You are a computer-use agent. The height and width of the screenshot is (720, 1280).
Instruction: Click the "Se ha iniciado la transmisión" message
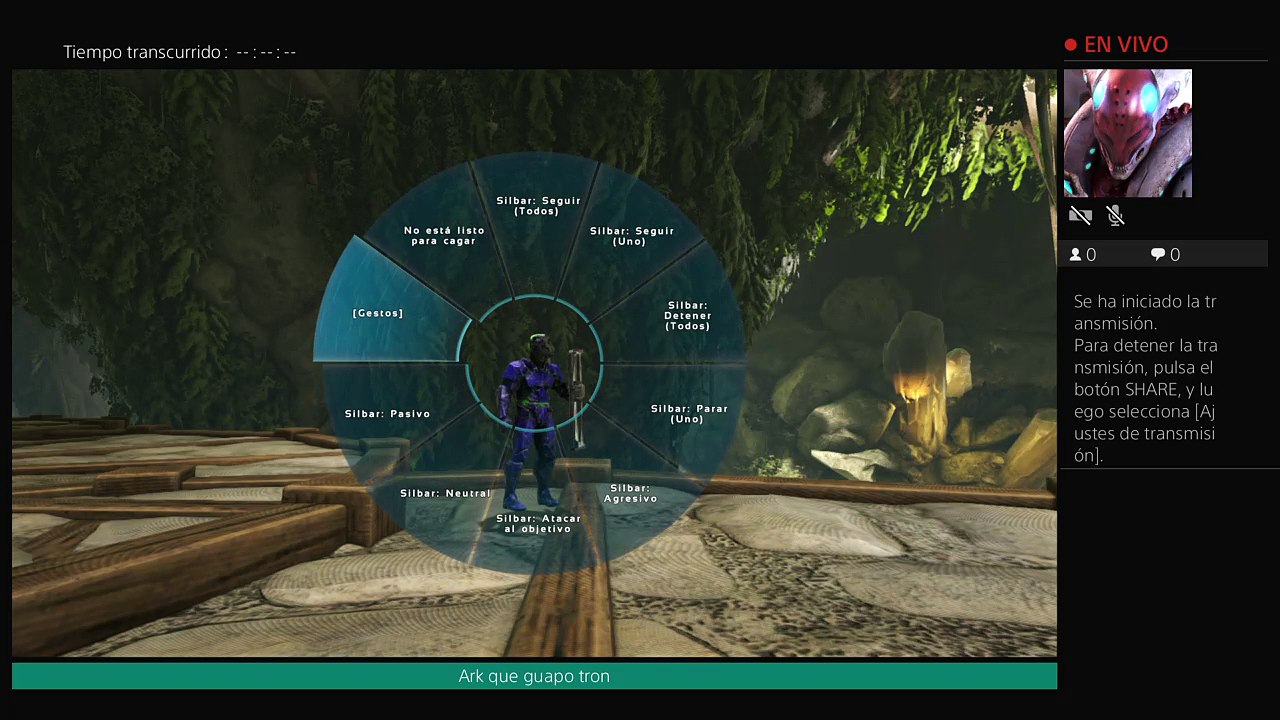click(x=1145, y=312)
